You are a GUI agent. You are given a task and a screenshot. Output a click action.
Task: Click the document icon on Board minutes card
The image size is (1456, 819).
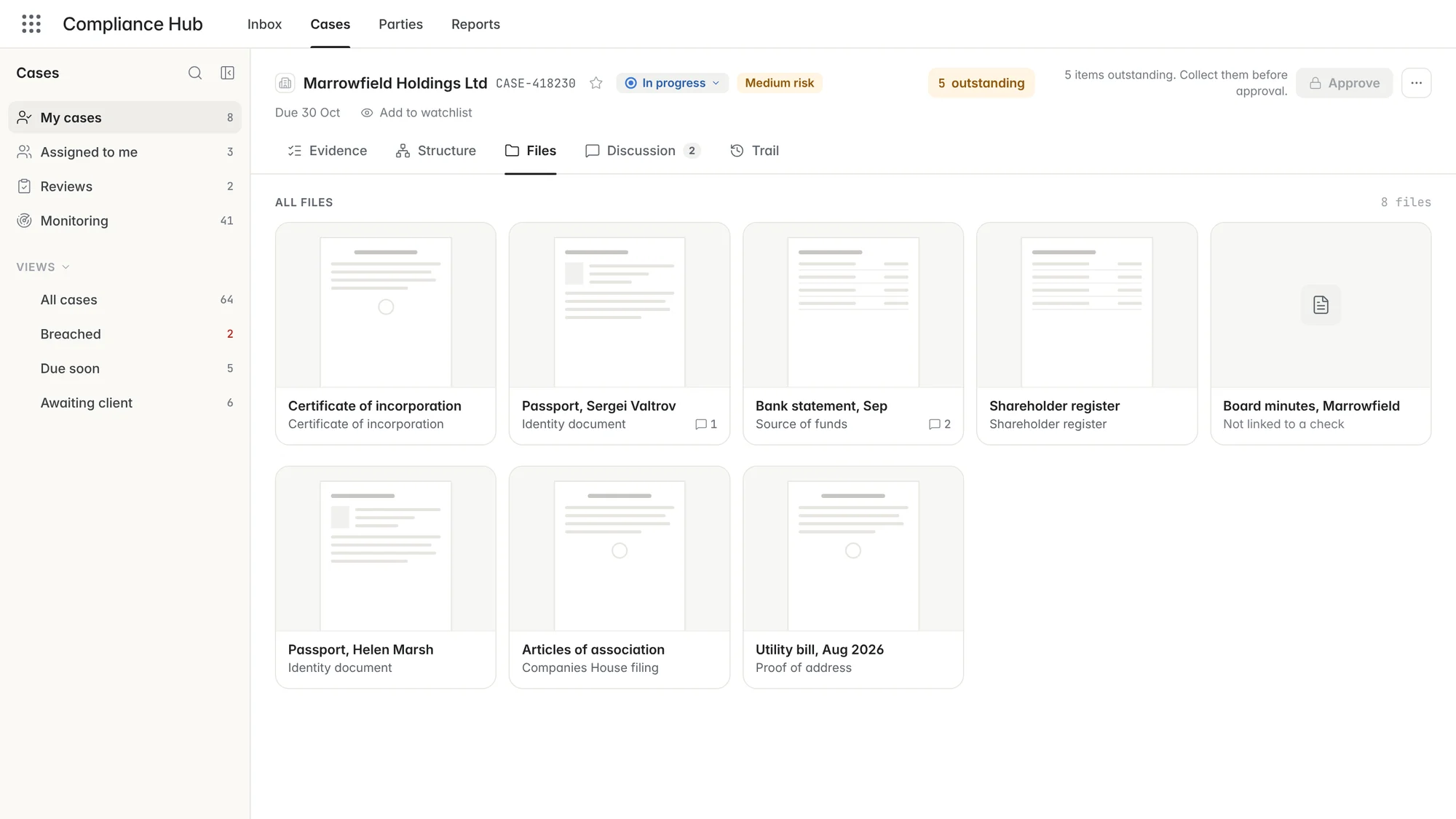1321,305
